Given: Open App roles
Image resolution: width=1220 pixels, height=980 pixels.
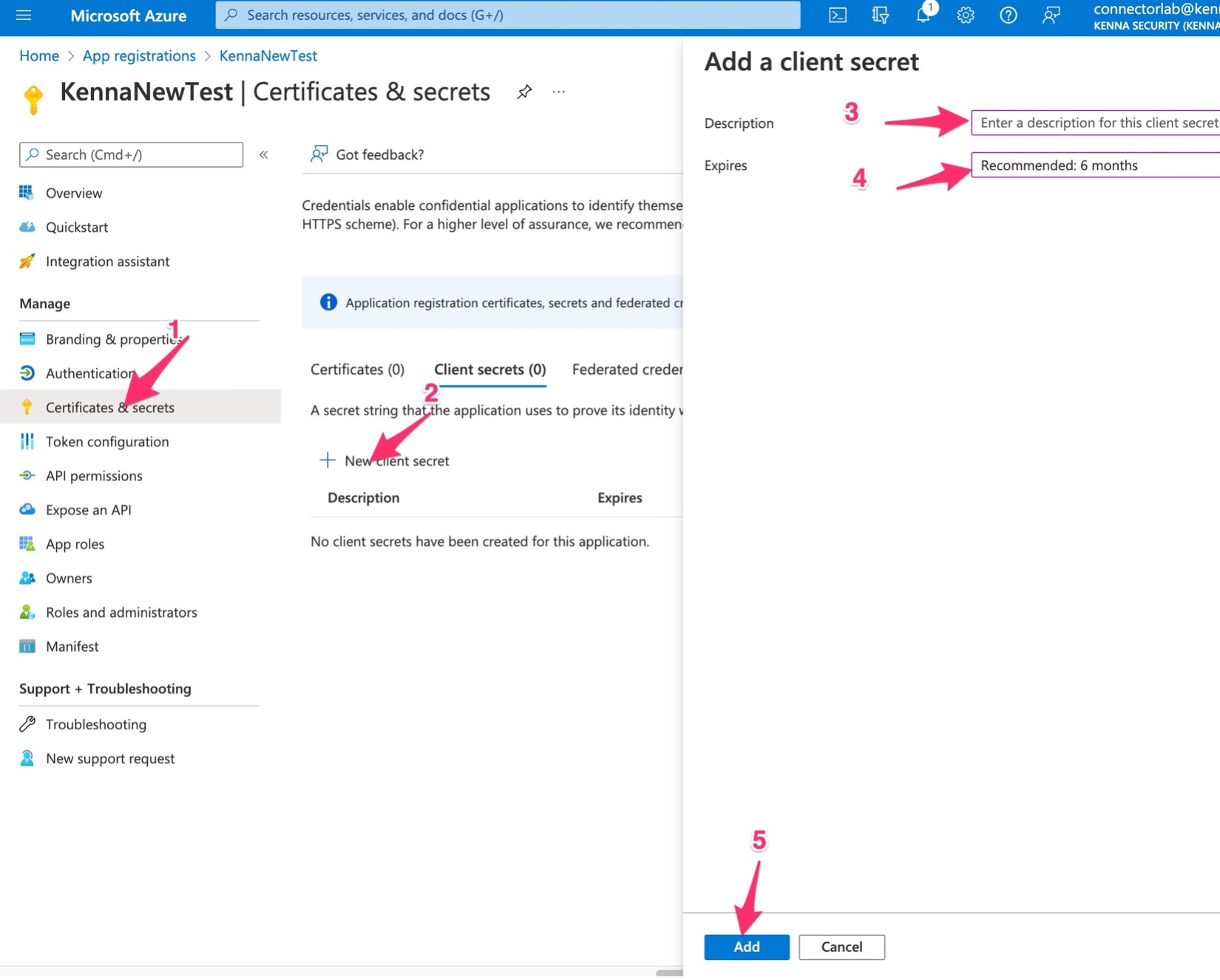Looking at the screenshot, I should click(75, 544).
